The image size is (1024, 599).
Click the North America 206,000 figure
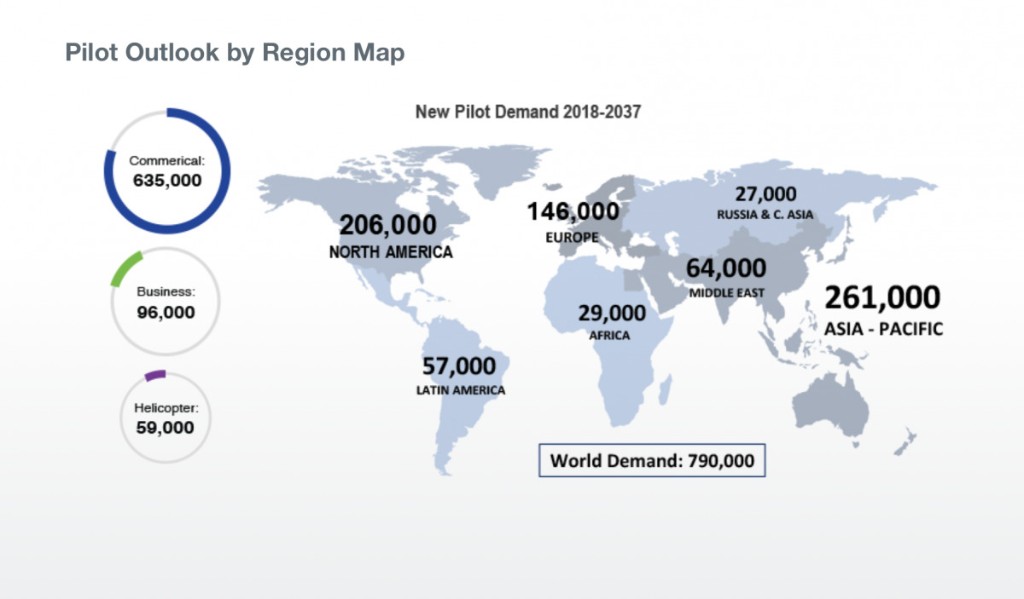point(387,225)
